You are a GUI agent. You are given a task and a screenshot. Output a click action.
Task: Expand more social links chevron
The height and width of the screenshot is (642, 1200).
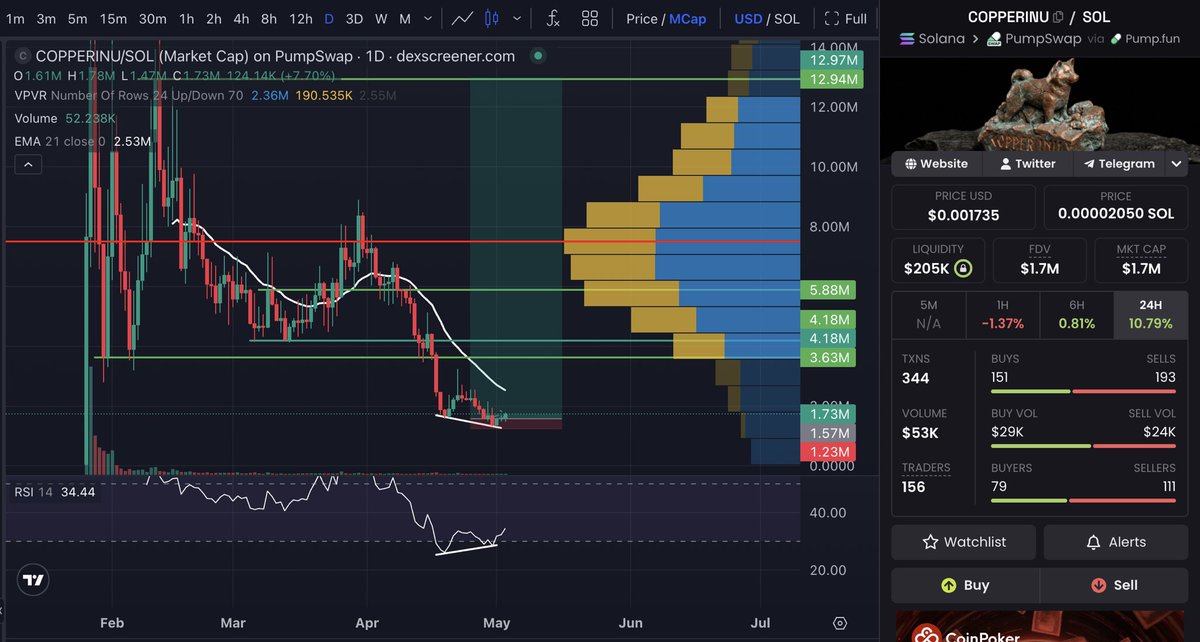click(x=1178, y=163)
